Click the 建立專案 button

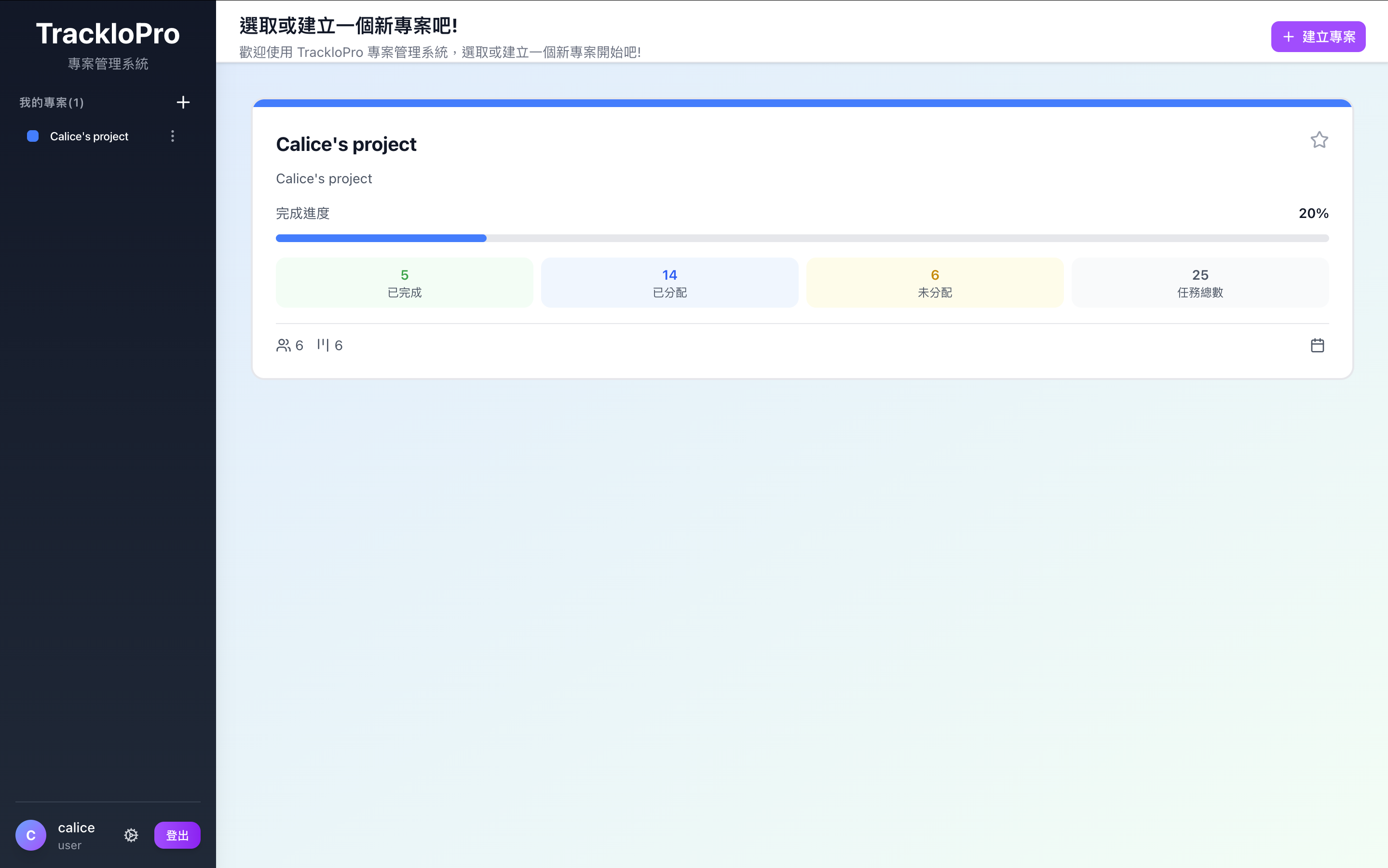click(1318, 36)
